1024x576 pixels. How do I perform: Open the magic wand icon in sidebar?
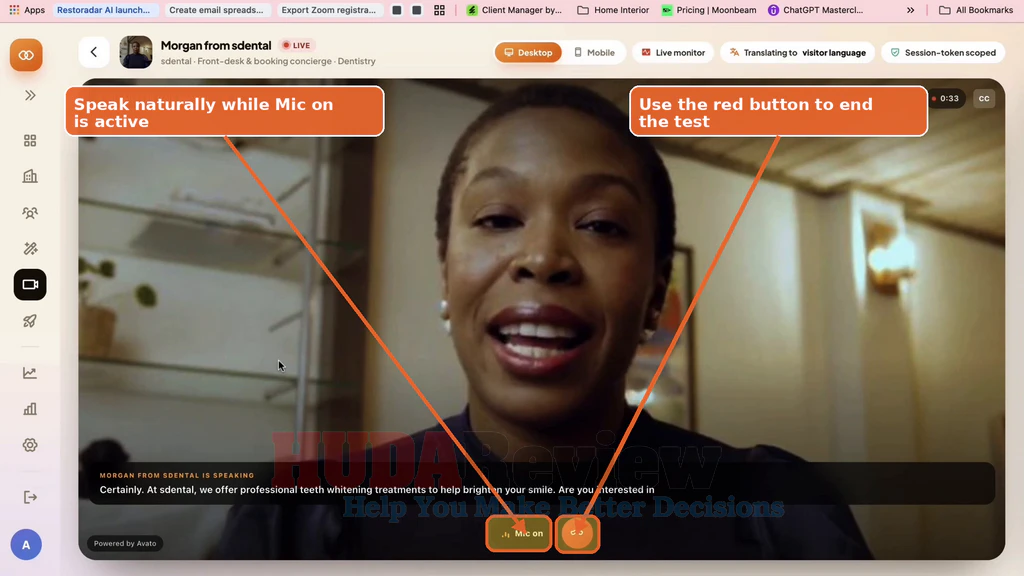[x=30, y=249]
